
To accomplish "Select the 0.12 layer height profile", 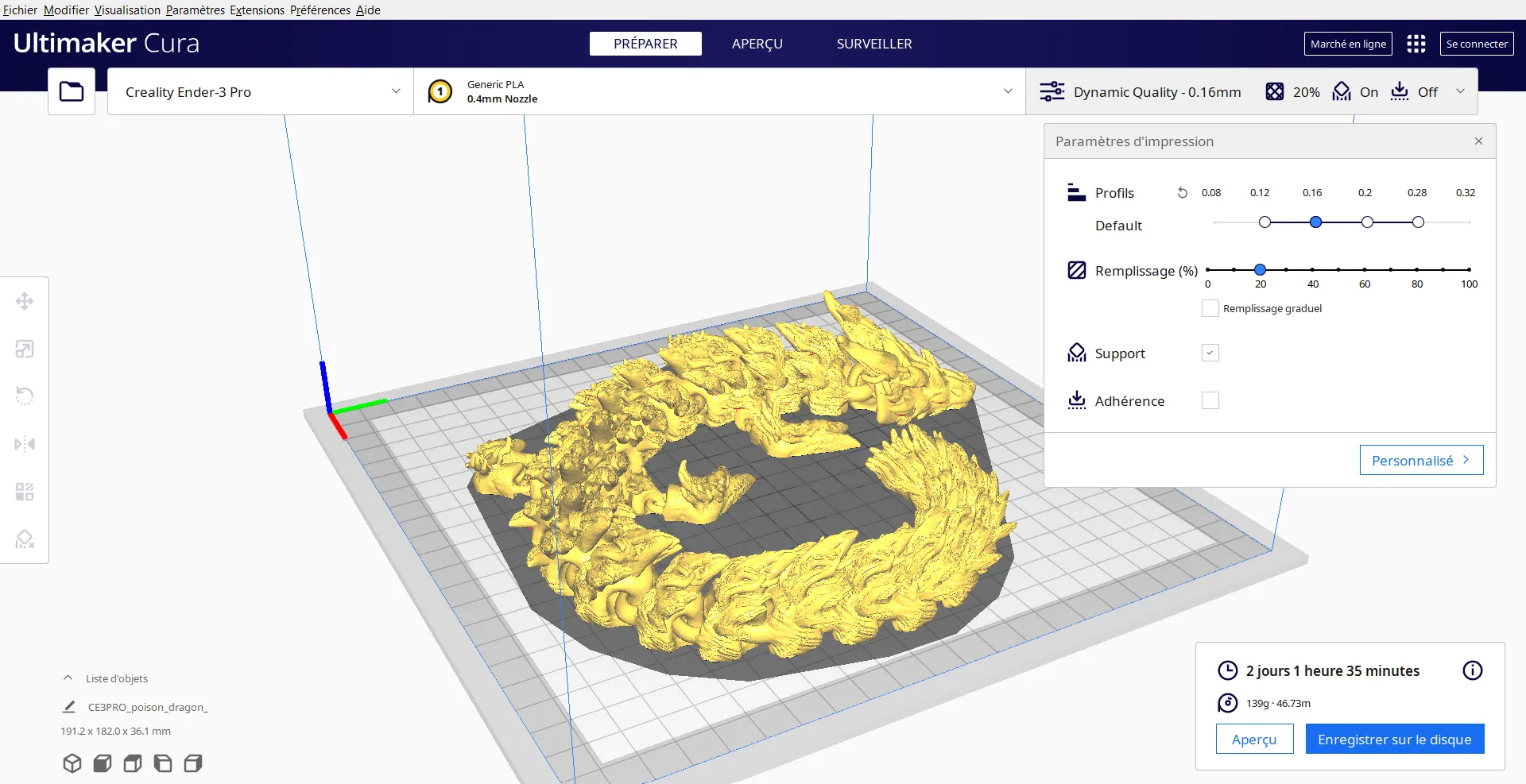I will coord(1265,222).
